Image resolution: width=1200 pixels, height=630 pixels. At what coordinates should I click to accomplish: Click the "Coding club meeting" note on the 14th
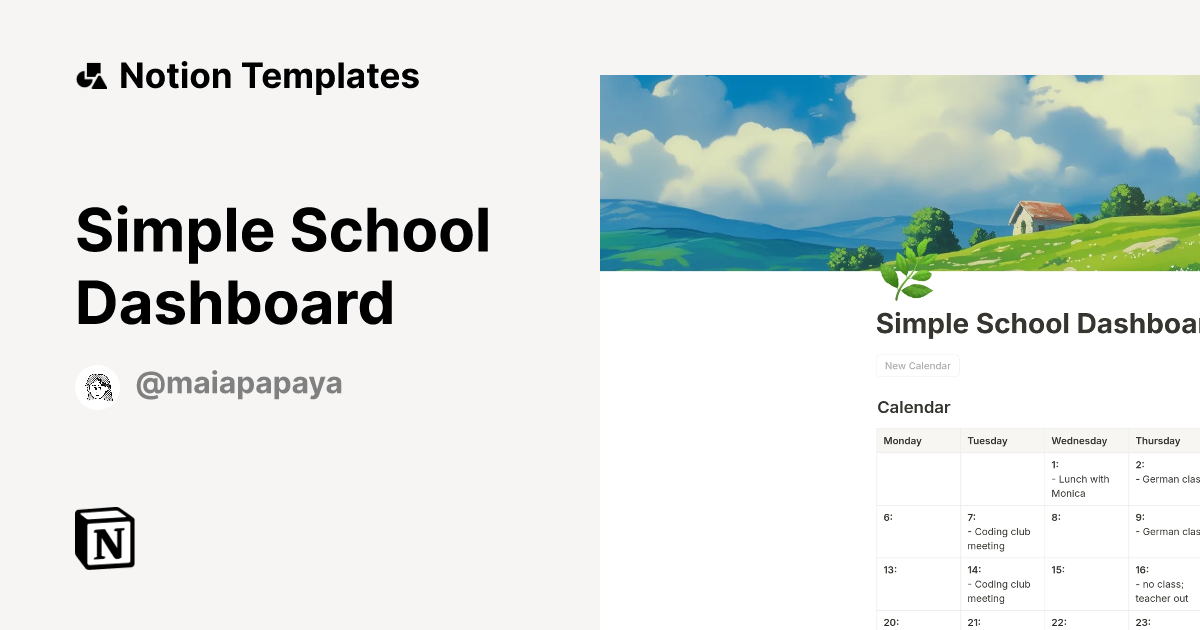click(x=997, y=591)
